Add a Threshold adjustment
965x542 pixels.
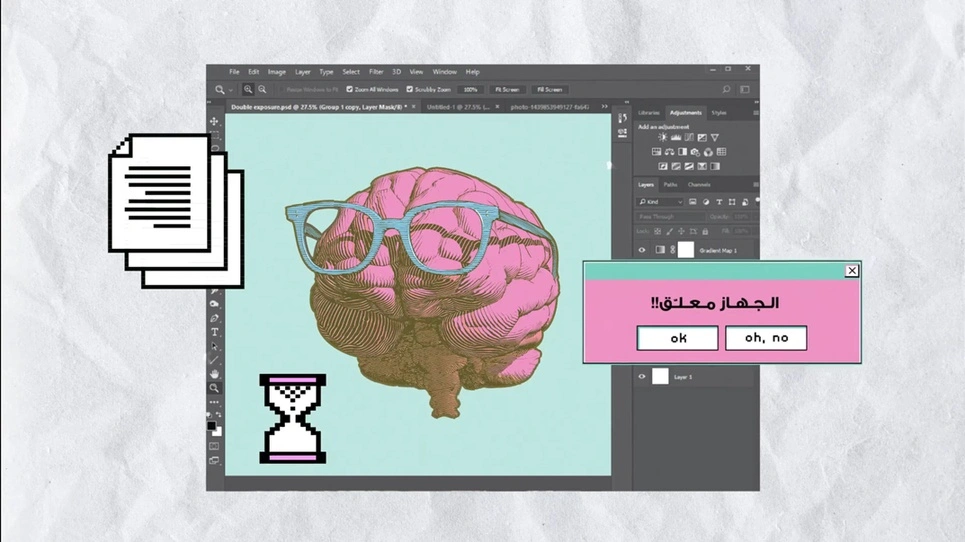click(689, 166)
